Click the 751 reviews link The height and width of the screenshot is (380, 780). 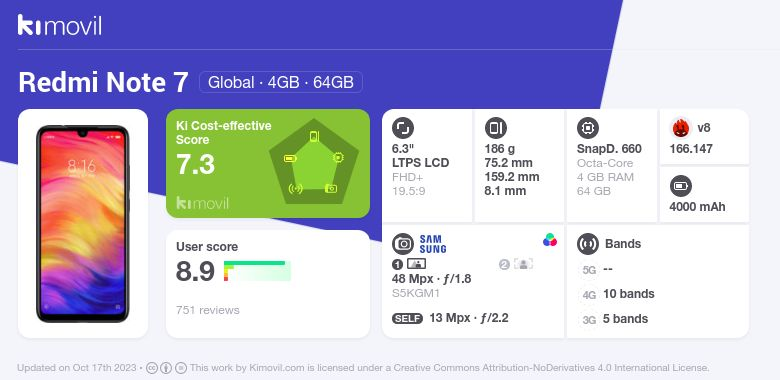207,310
